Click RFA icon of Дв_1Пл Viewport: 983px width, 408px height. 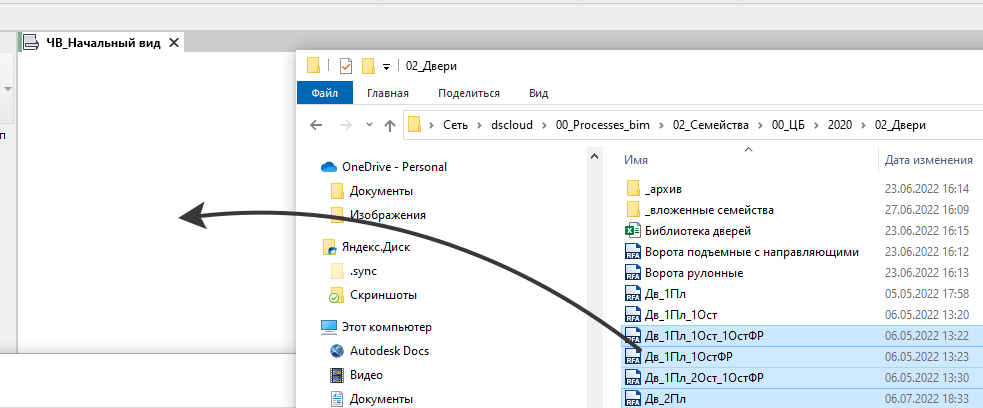[633, 294]
